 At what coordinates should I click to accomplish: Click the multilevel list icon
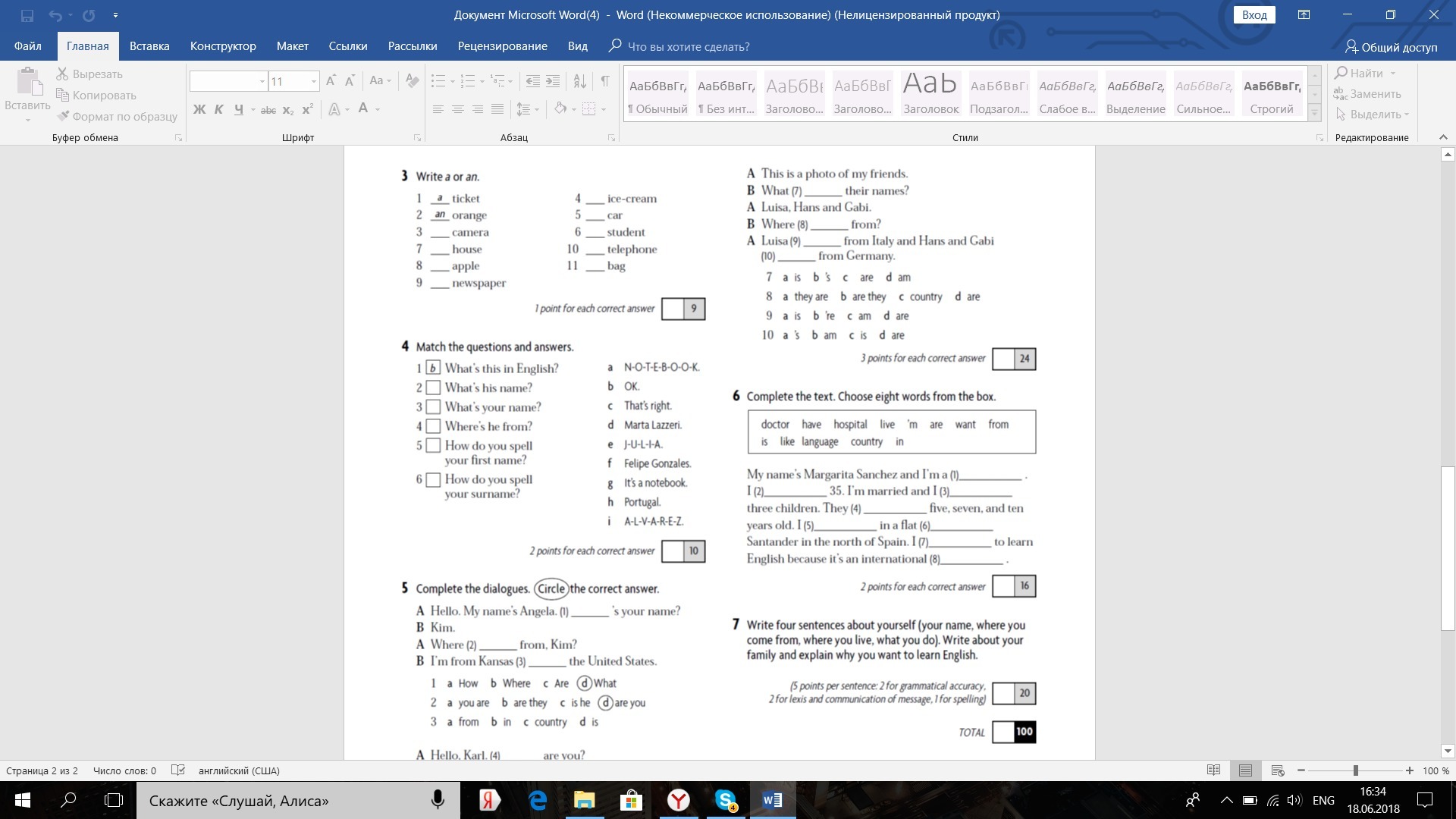(497, 81)
